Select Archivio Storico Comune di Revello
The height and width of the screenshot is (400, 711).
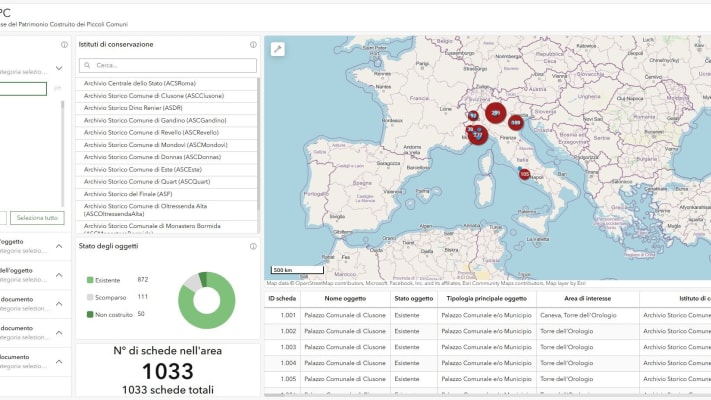tap(166, 132)
